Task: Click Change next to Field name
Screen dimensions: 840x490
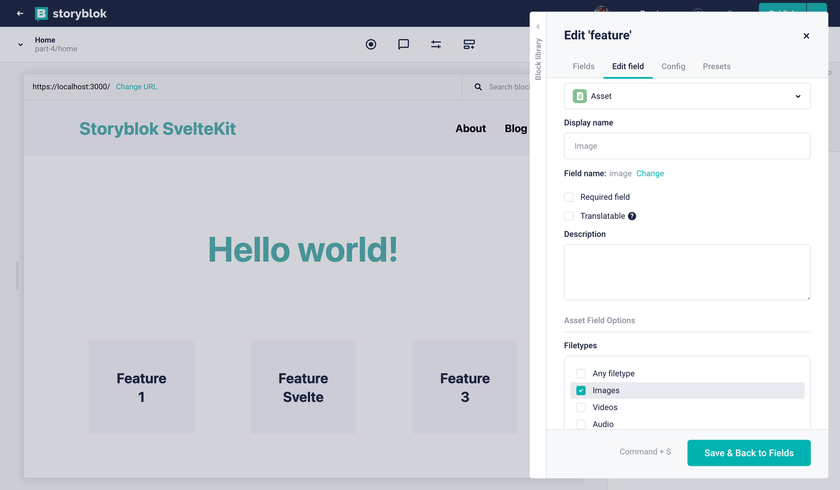Action: 650,174
